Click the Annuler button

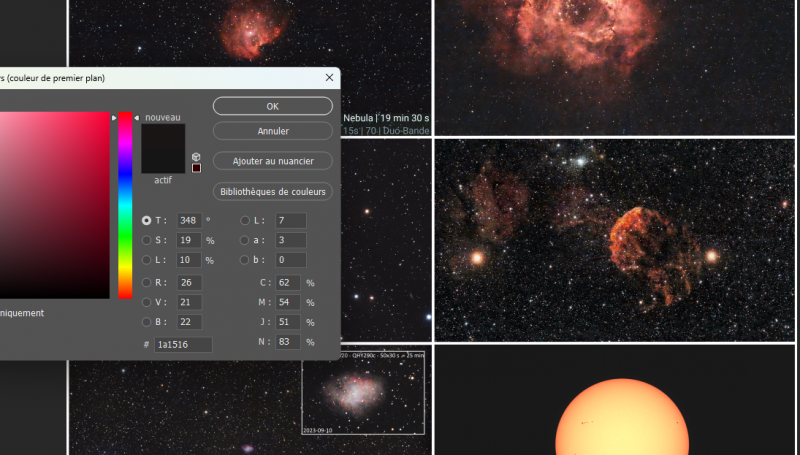tap(272, 131)
